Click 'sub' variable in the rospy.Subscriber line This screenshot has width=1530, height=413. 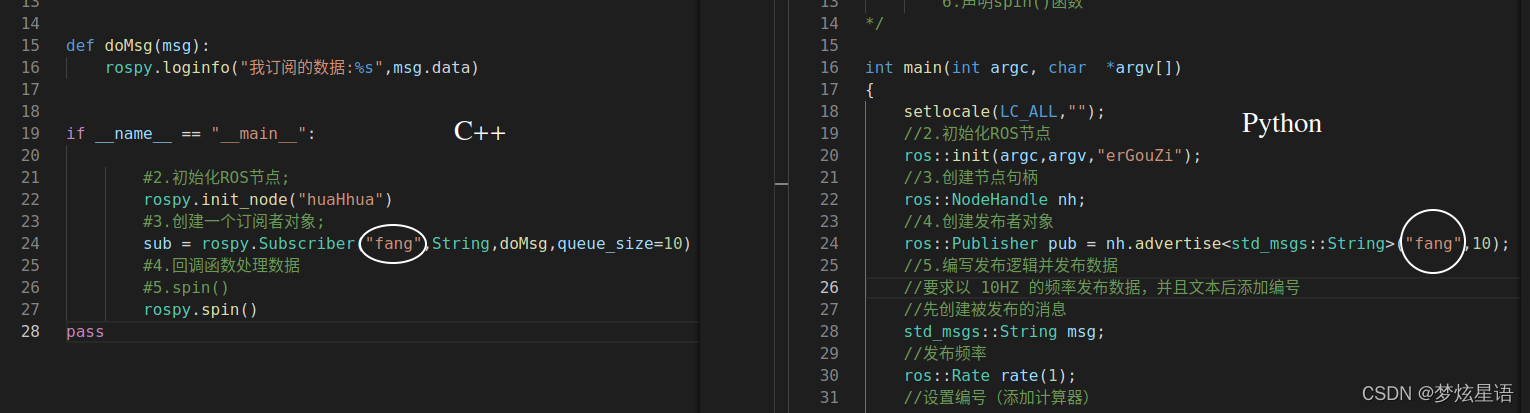(157, 244)
